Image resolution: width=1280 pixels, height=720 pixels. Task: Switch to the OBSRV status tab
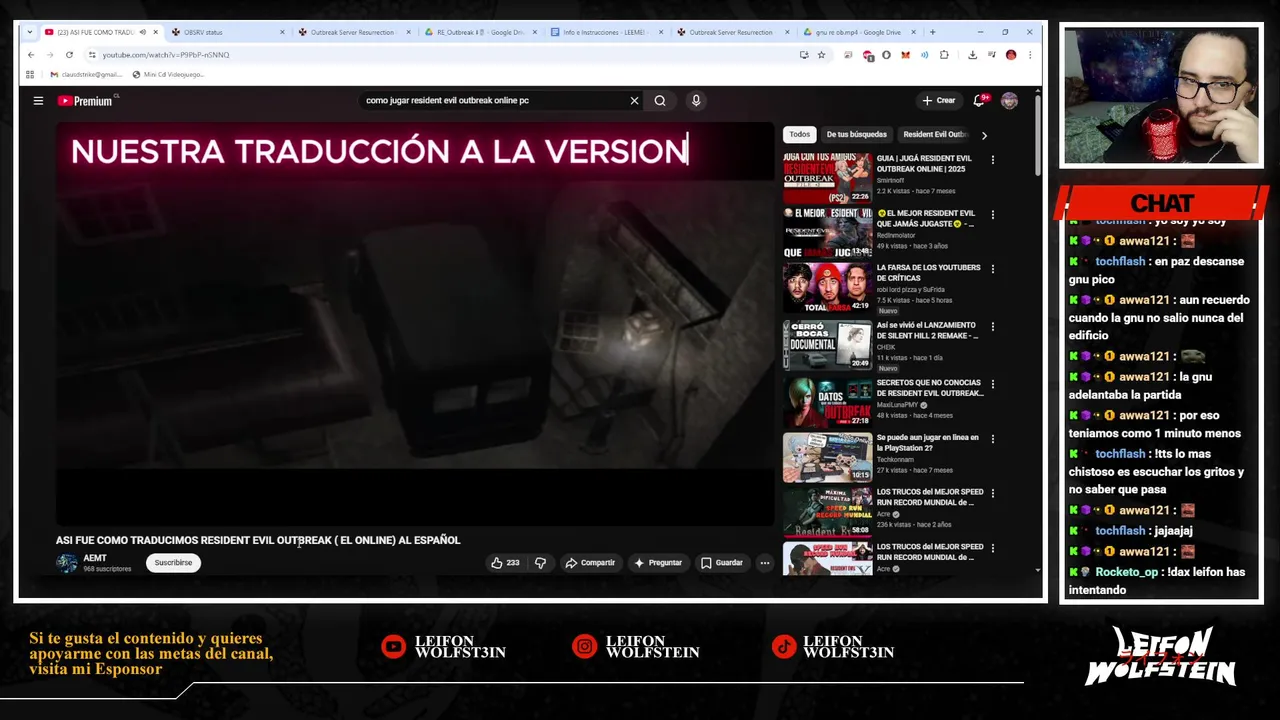coord(225,32)
